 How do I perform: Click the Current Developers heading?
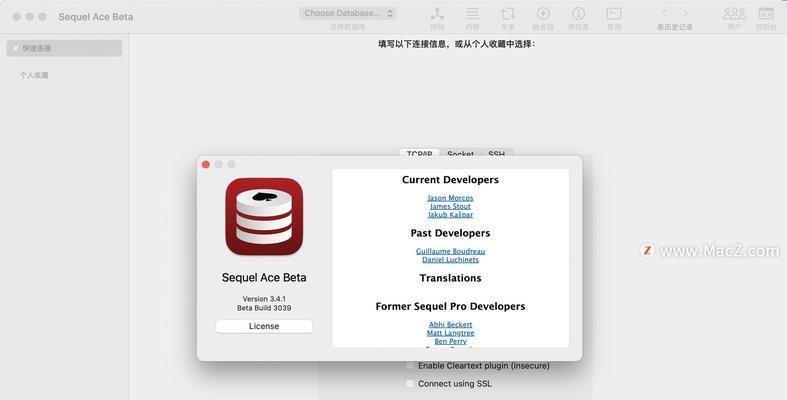450,180
